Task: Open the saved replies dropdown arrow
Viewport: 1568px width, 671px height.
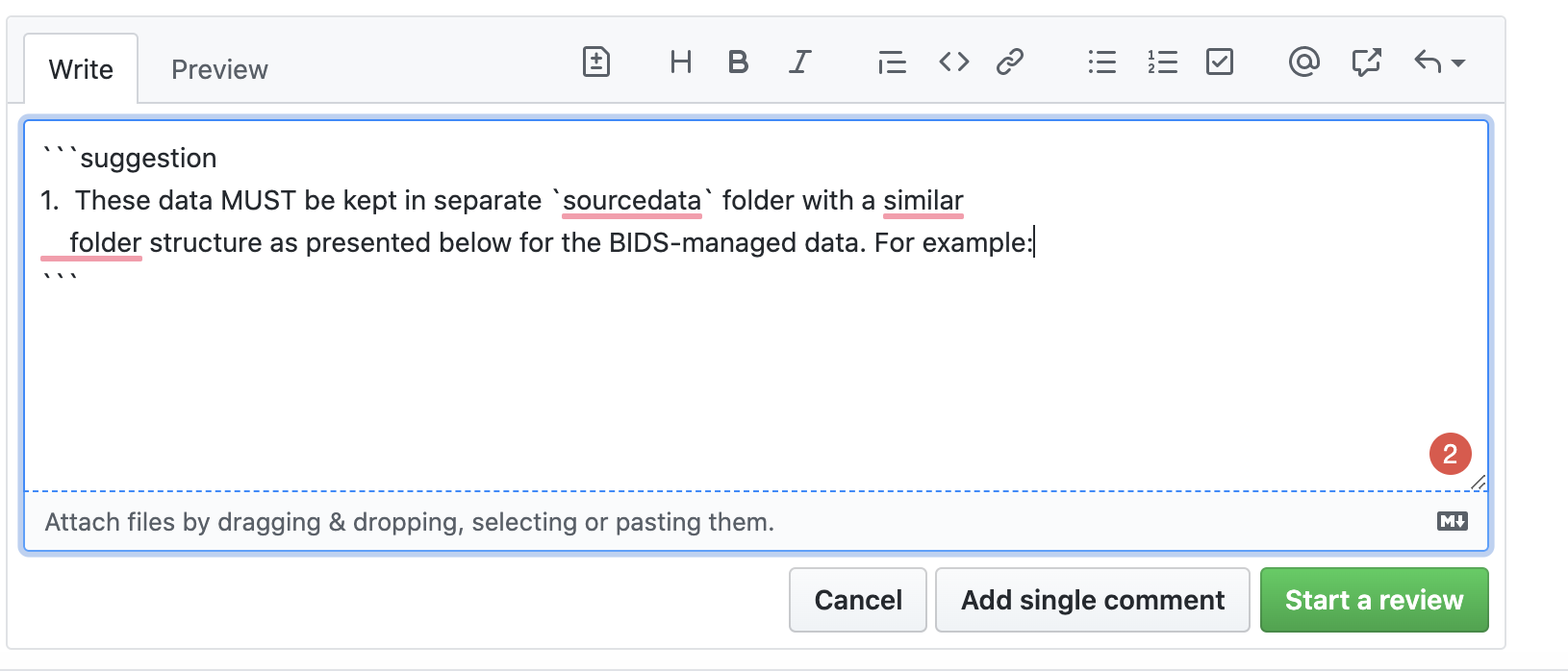Action: click(x=1458, y=63)
